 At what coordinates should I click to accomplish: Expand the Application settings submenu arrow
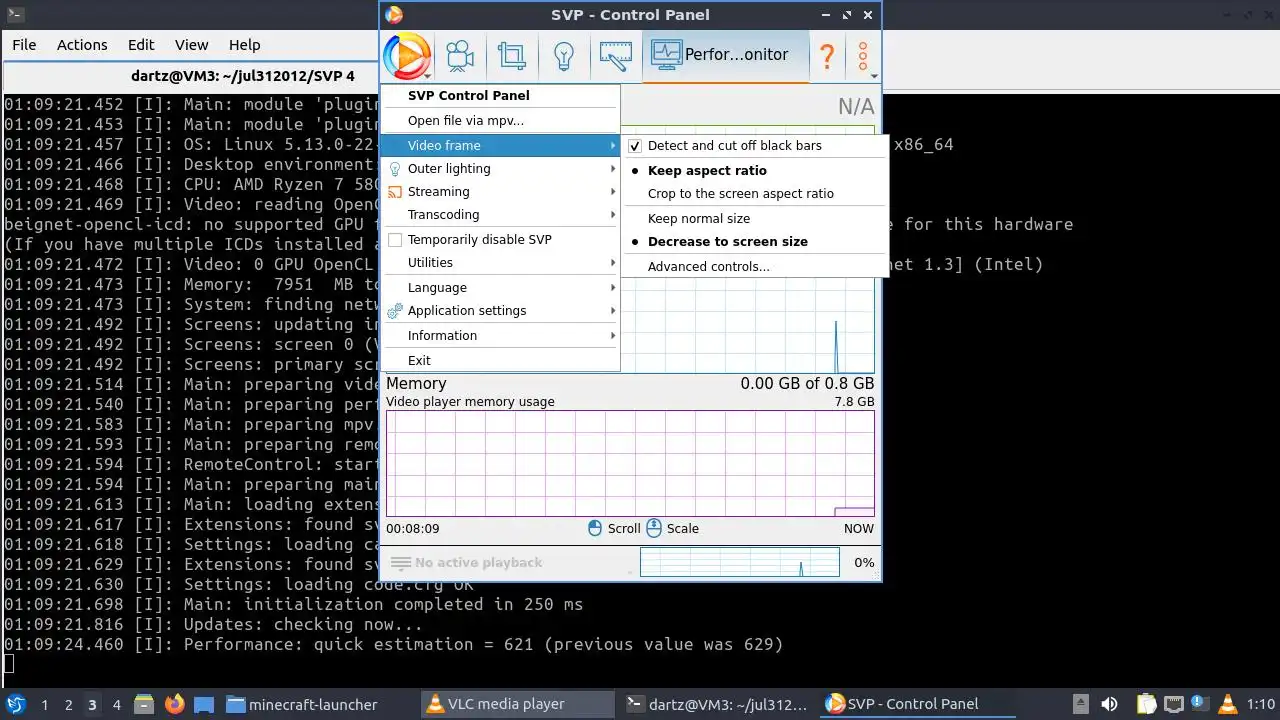pos(612,310)
